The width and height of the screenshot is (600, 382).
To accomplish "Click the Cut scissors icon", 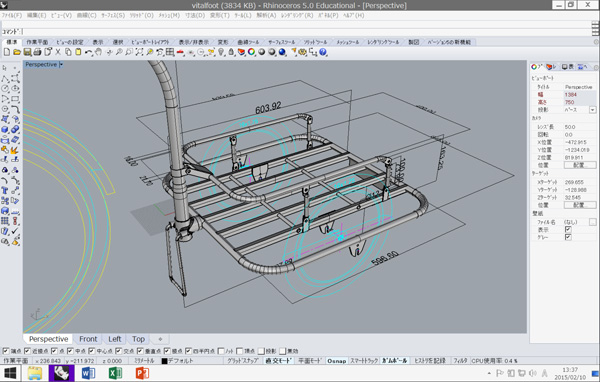I will click(x=58, y=52).
